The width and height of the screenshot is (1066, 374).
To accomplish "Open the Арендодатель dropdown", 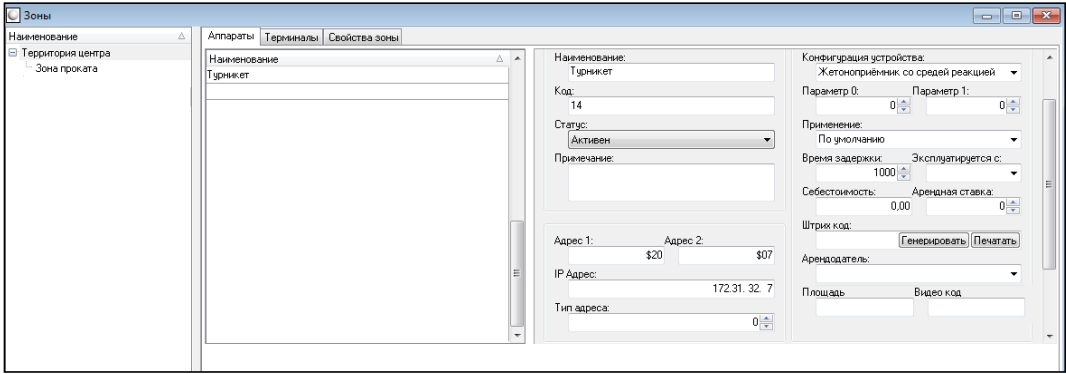I will [918, 274].
